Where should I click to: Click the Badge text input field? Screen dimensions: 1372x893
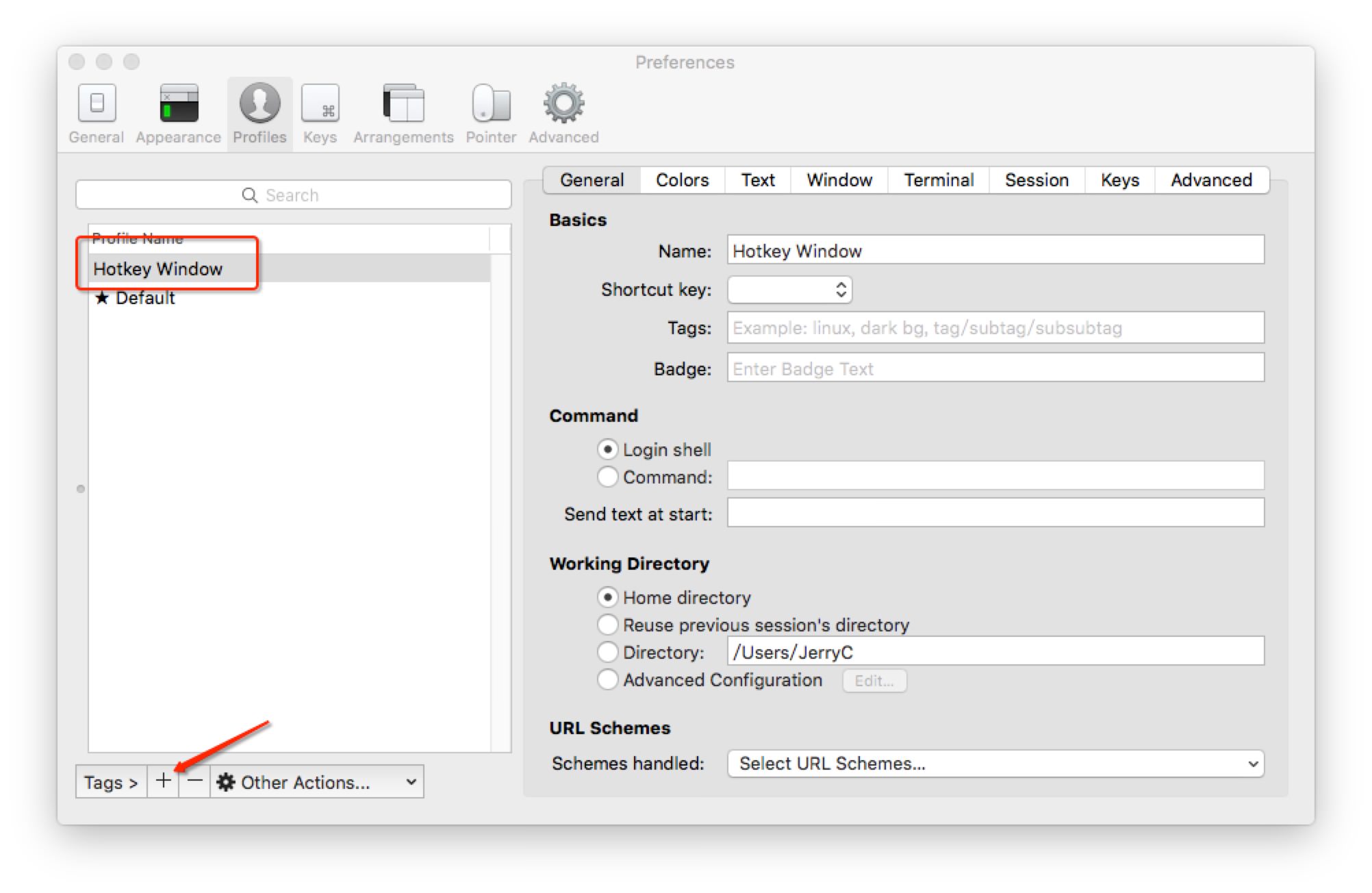pyautogui.click(x=995, y=368)
